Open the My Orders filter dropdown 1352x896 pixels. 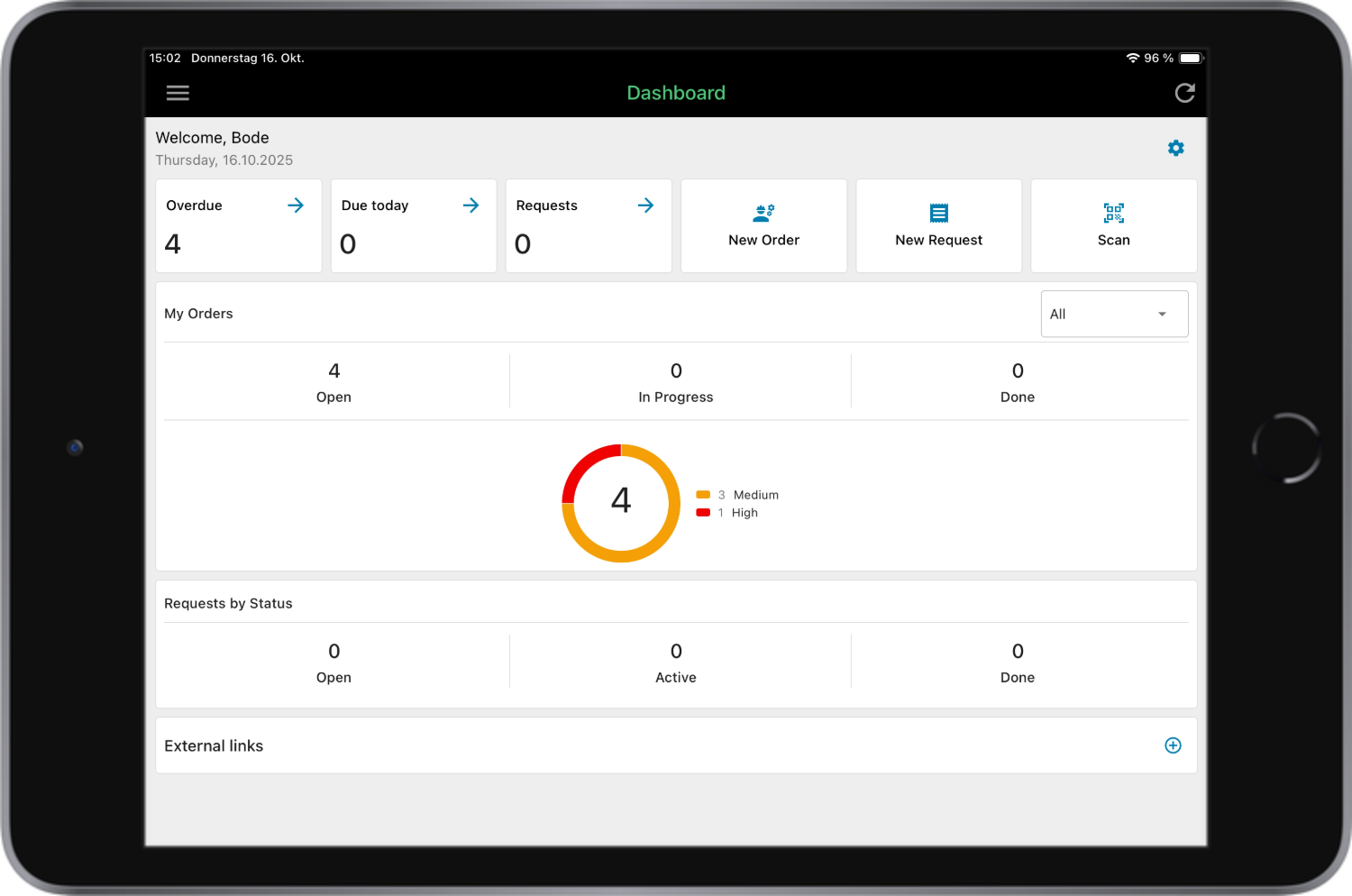click(x=1114, y=314)
